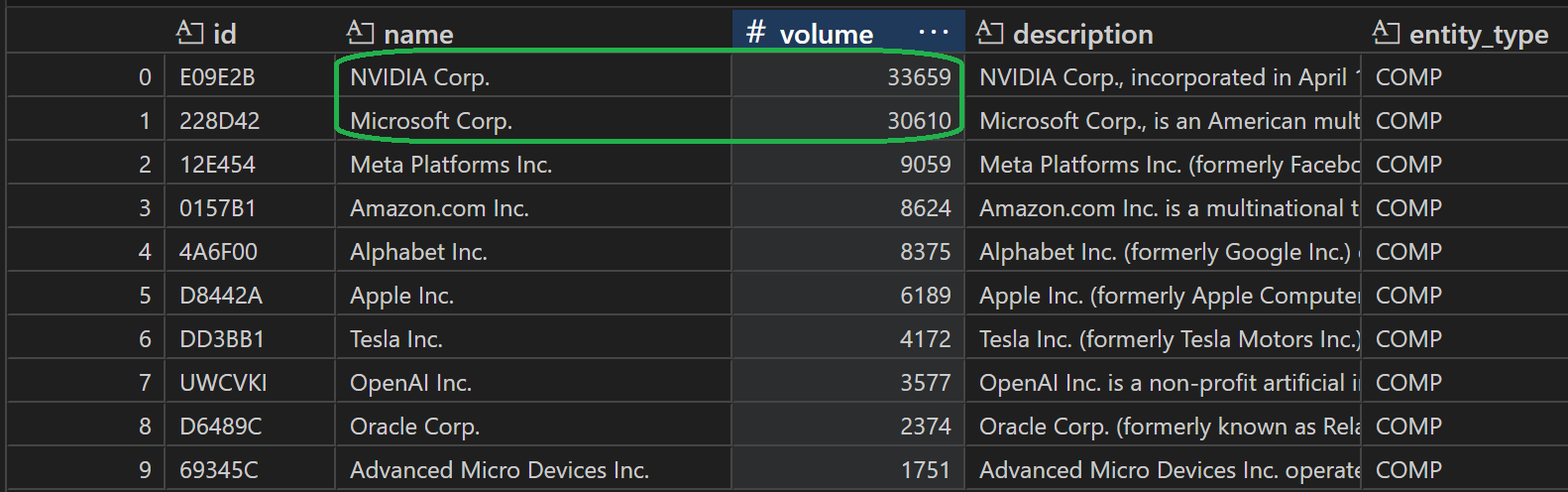Select the Apple Inc. name cell
This screenshot has height=492, width=1568.
coord(533,296)
